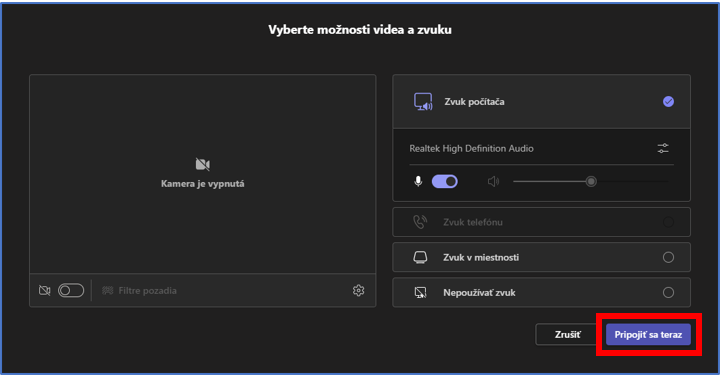
Task: Adjust the speaker volume slider handle
Action: click(x=591, y=182)
